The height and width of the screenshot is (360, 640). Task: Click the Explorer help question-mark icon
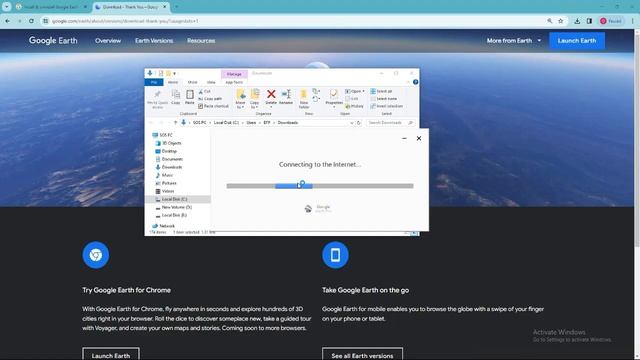pos(415,82)
